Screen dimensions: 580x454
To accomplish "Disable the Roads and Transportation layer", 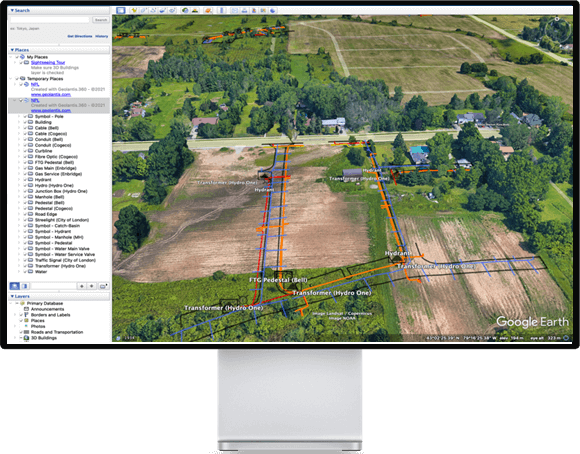I will coord(21,332).
